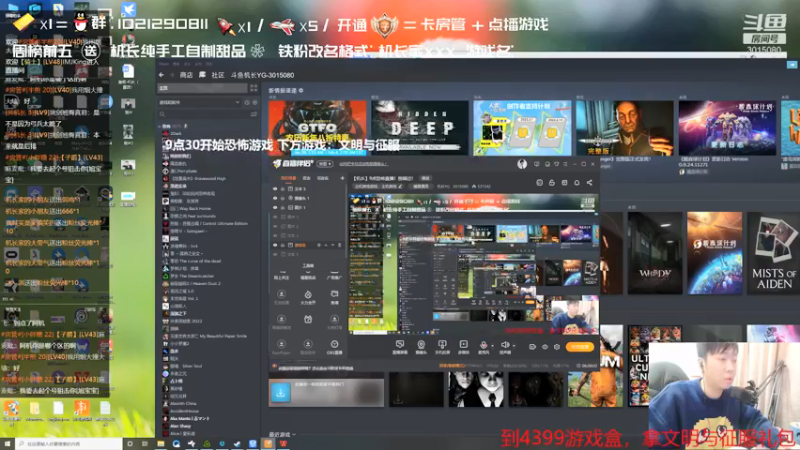This screenshot has height=450, width=800.
Task: Select 'Control Ultimate Edition' in game list
Action: (x=205, y=223)
